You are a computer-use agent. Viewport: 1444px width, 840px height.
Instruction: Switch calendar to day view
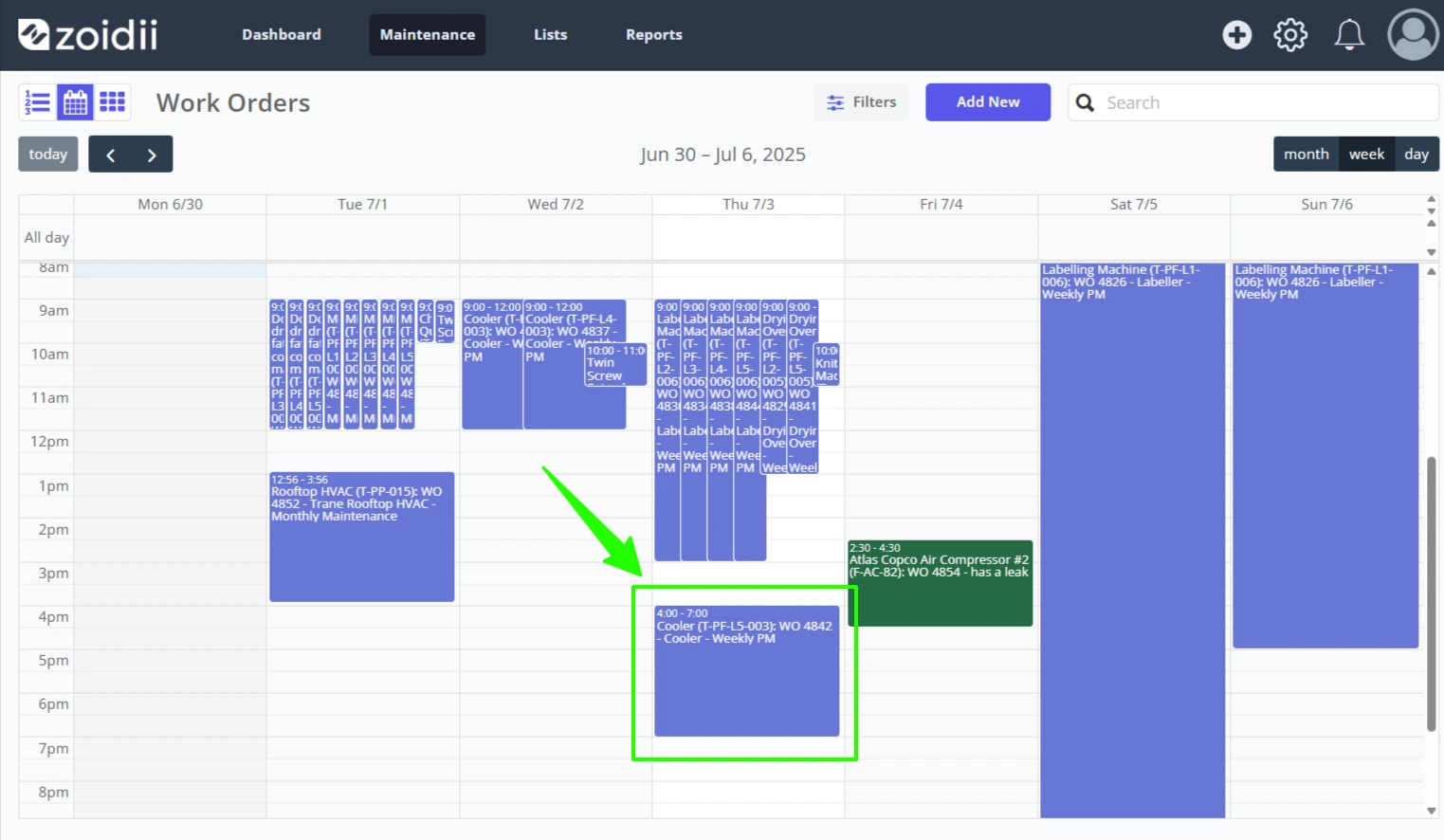[x=1417, y=155]
